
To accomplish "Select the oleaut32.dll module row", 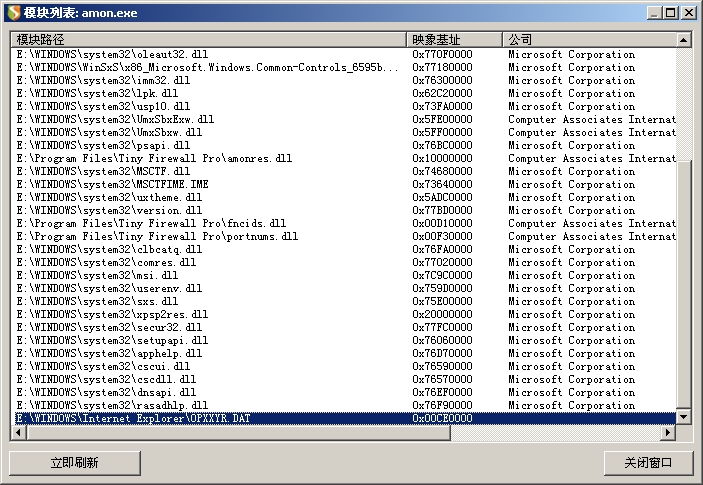I will click(344, 54).
